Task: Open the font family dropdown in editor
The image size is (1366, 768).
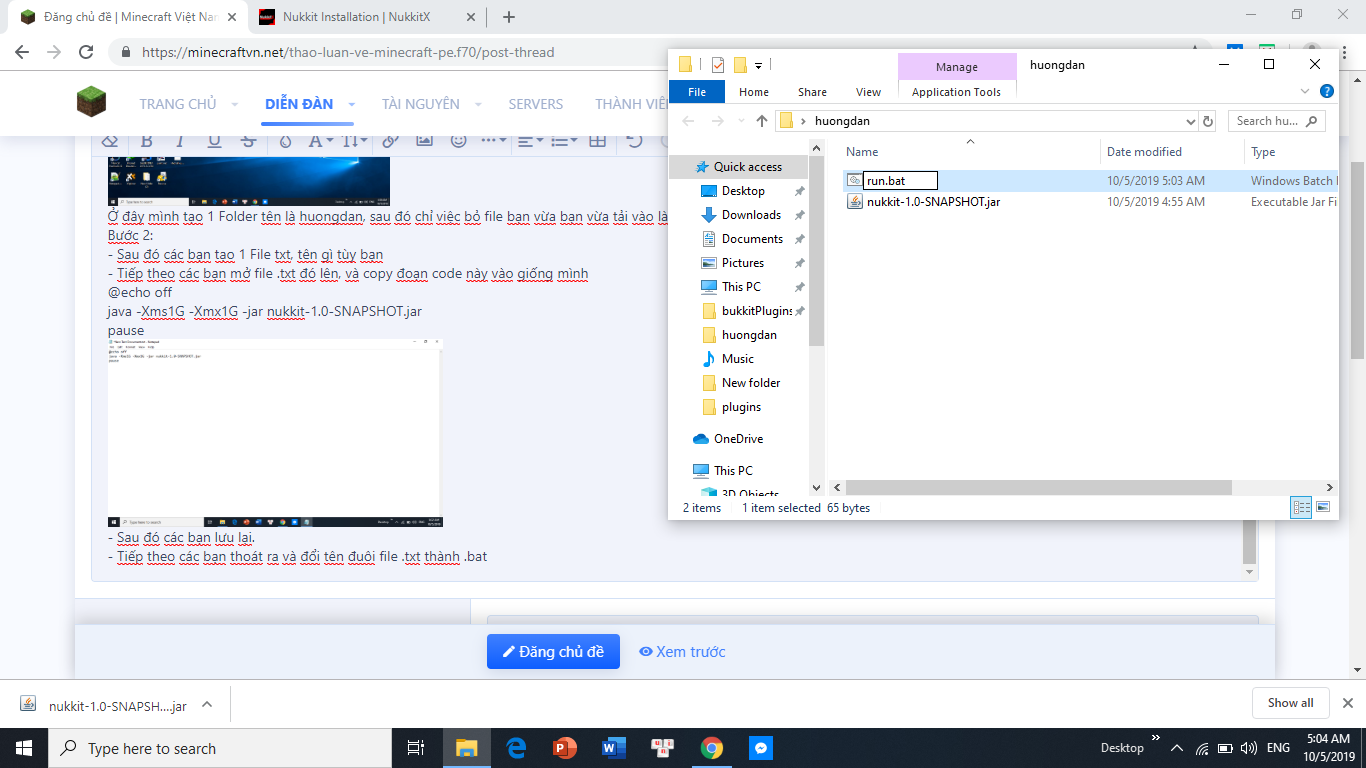Action: tap(320, 141)
